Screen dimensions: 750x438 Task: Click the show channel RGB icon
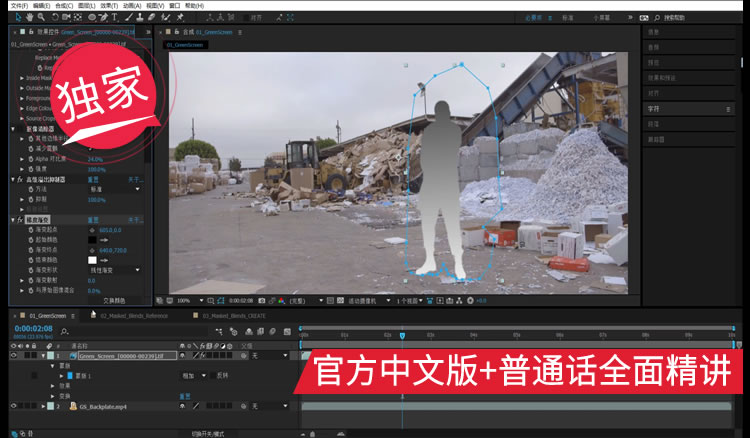[x=281, y=301]
